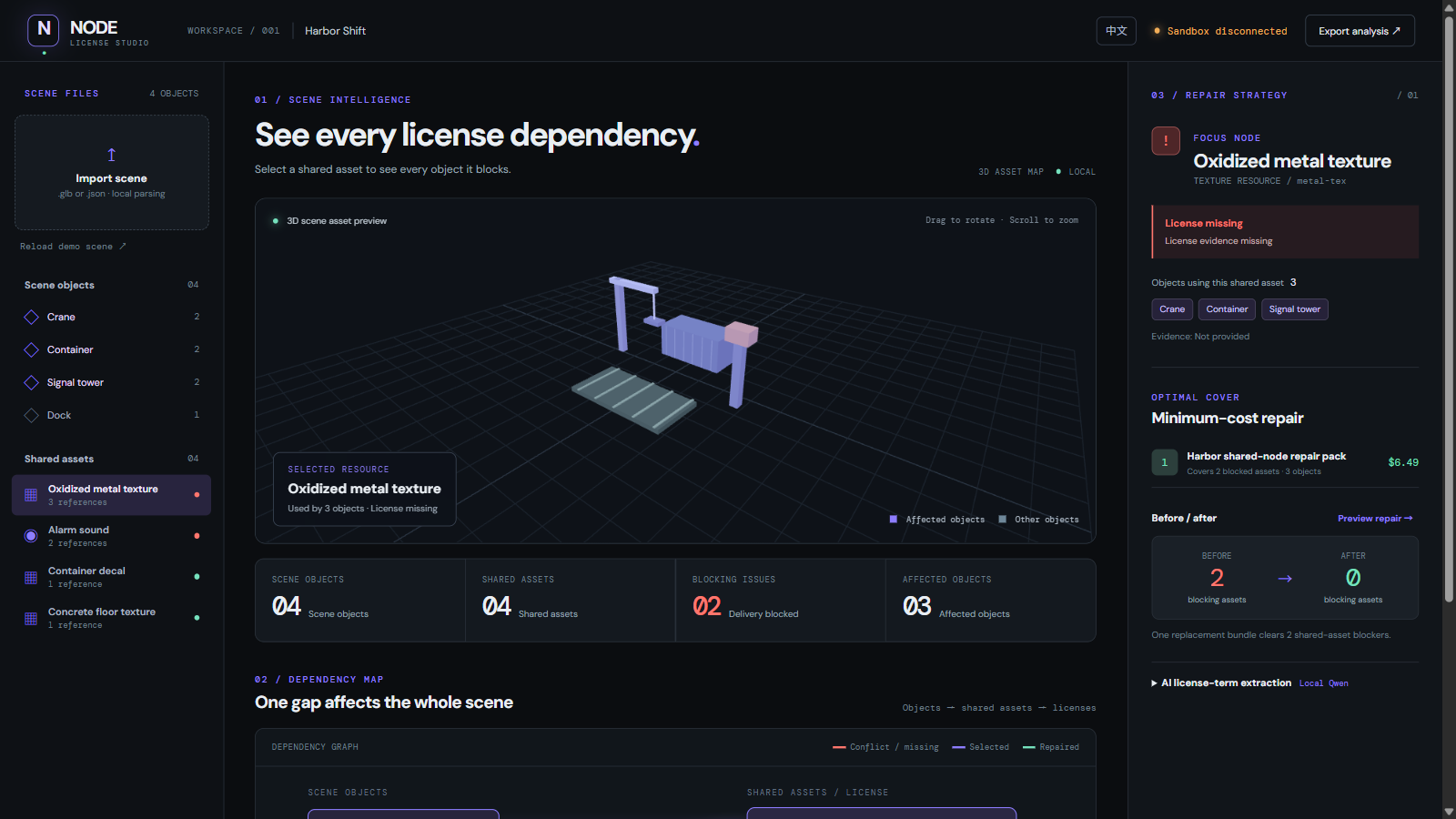Image resolution: width=1456 pixels, height=819 pixels.
Task: Click the WORKSPACE / 001 breadcrumb
Action: tap(233, 31)
